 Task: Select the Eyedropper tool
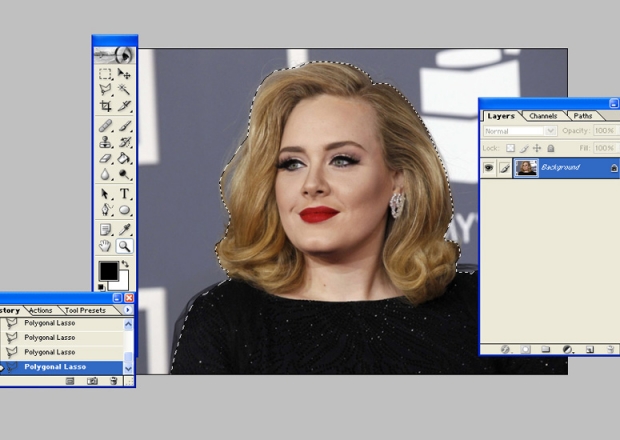point(125,229)
